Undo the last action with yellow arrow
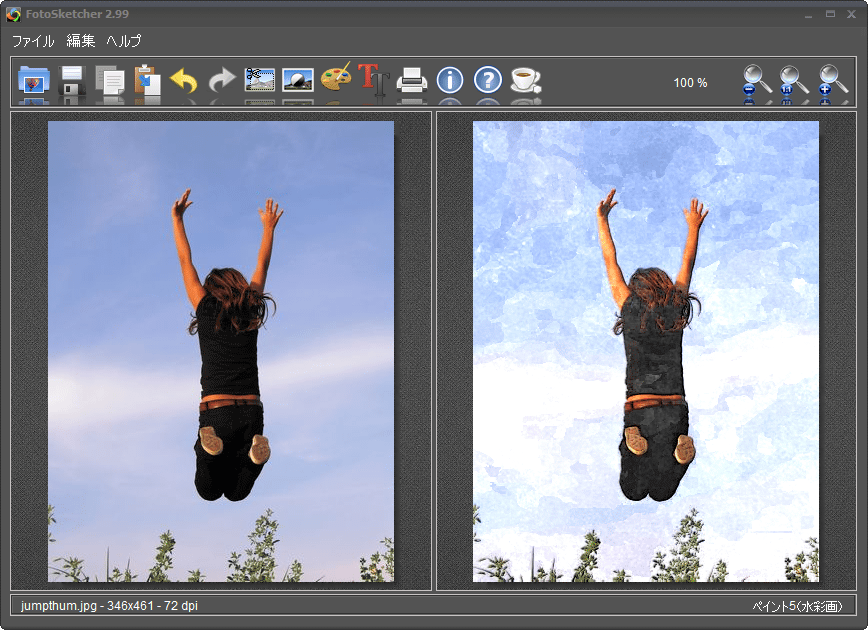 (184, 81)
